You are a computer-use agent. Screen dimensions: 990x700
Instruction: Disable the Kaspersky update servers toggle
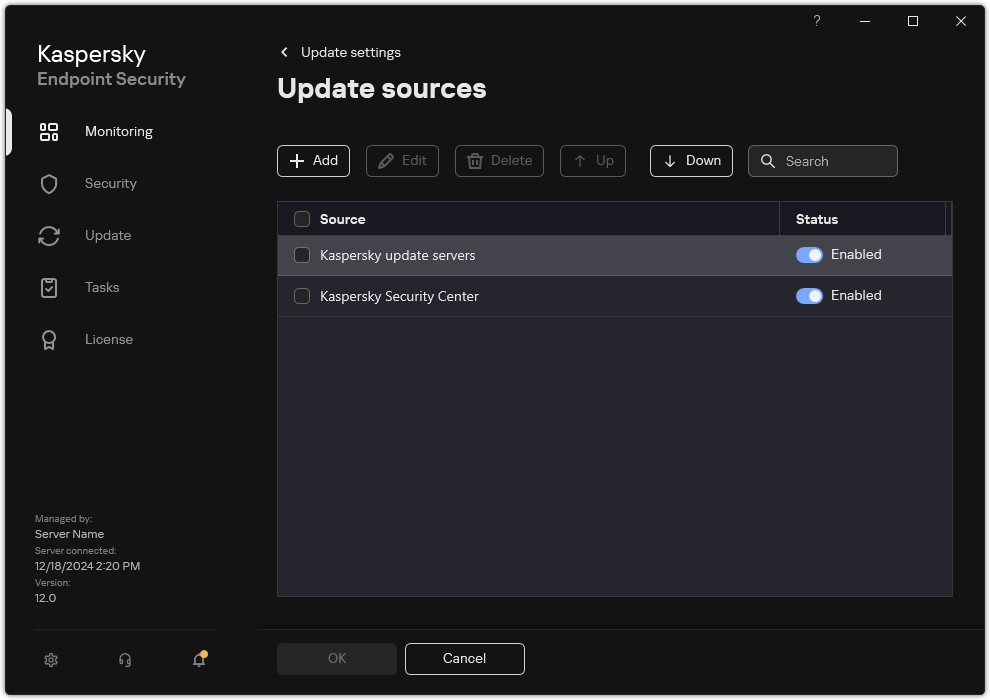[x=809, y=255]
